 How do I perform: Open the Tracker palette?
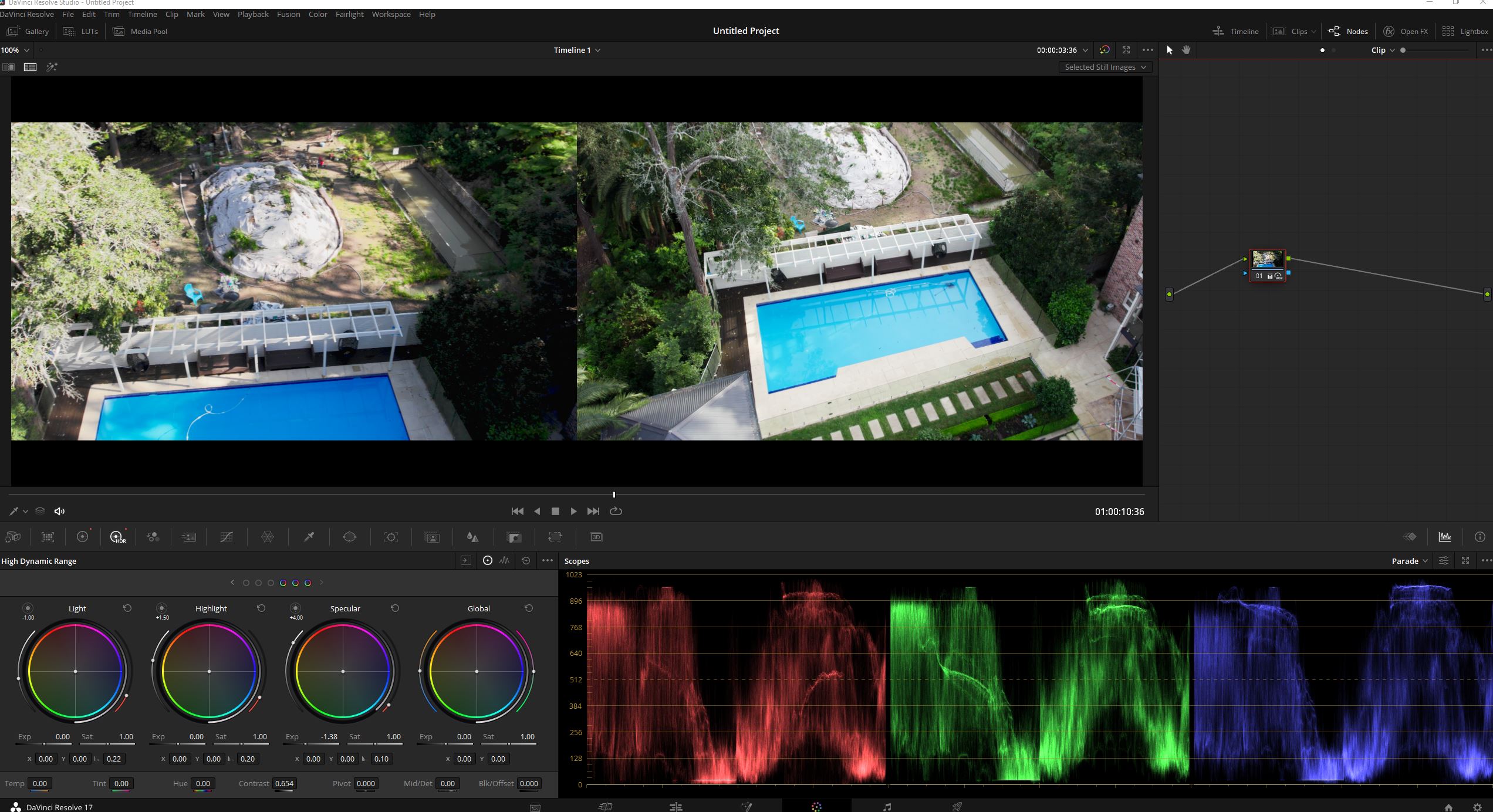(x=391, y=537)
